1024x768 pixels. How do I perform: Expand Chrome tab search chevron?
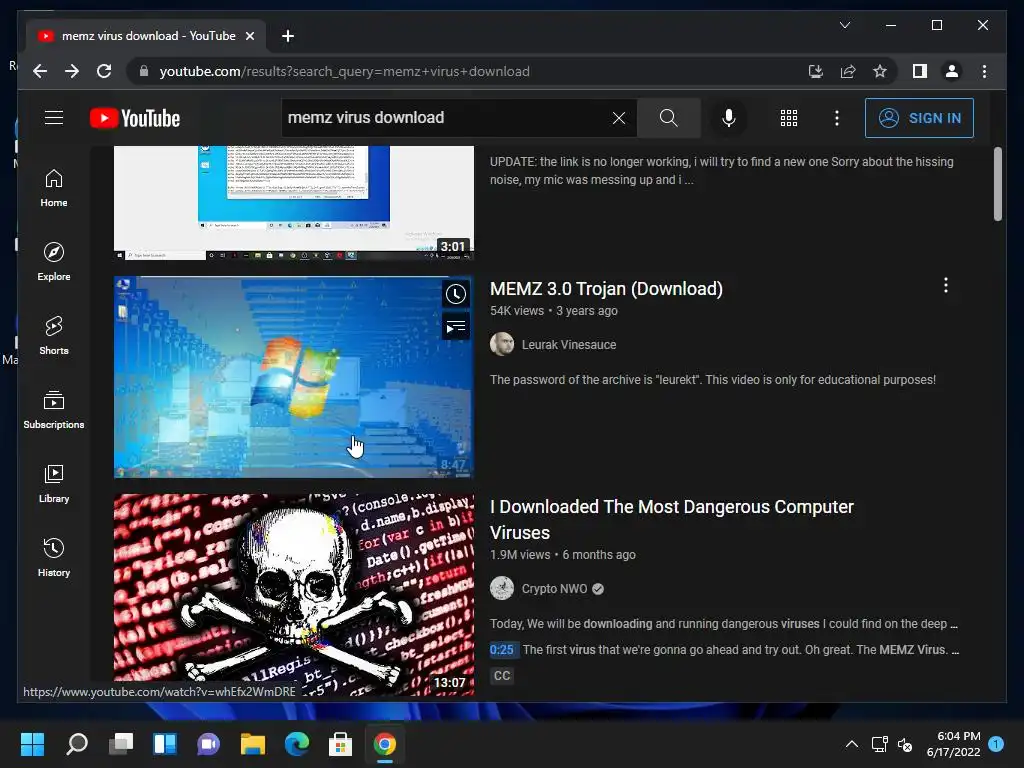click(845, 25)
